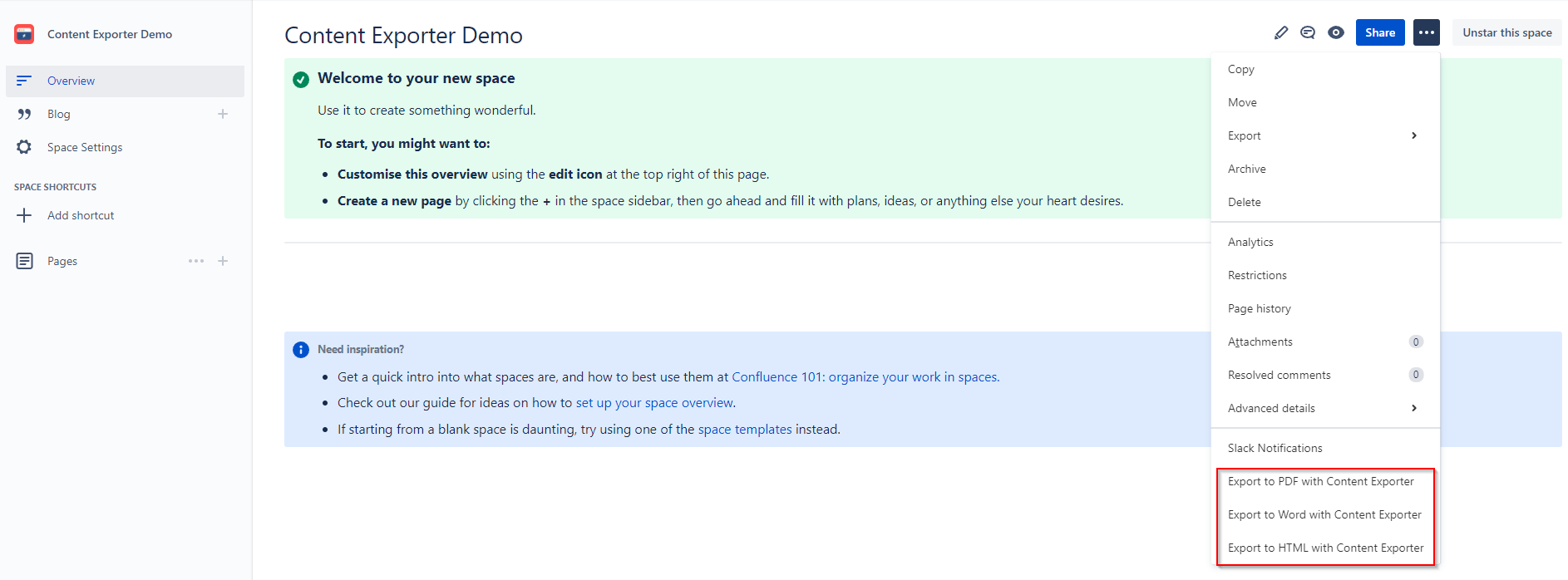
Task: Select Export to Word with Content Exporter
Action: (1324, 514)
